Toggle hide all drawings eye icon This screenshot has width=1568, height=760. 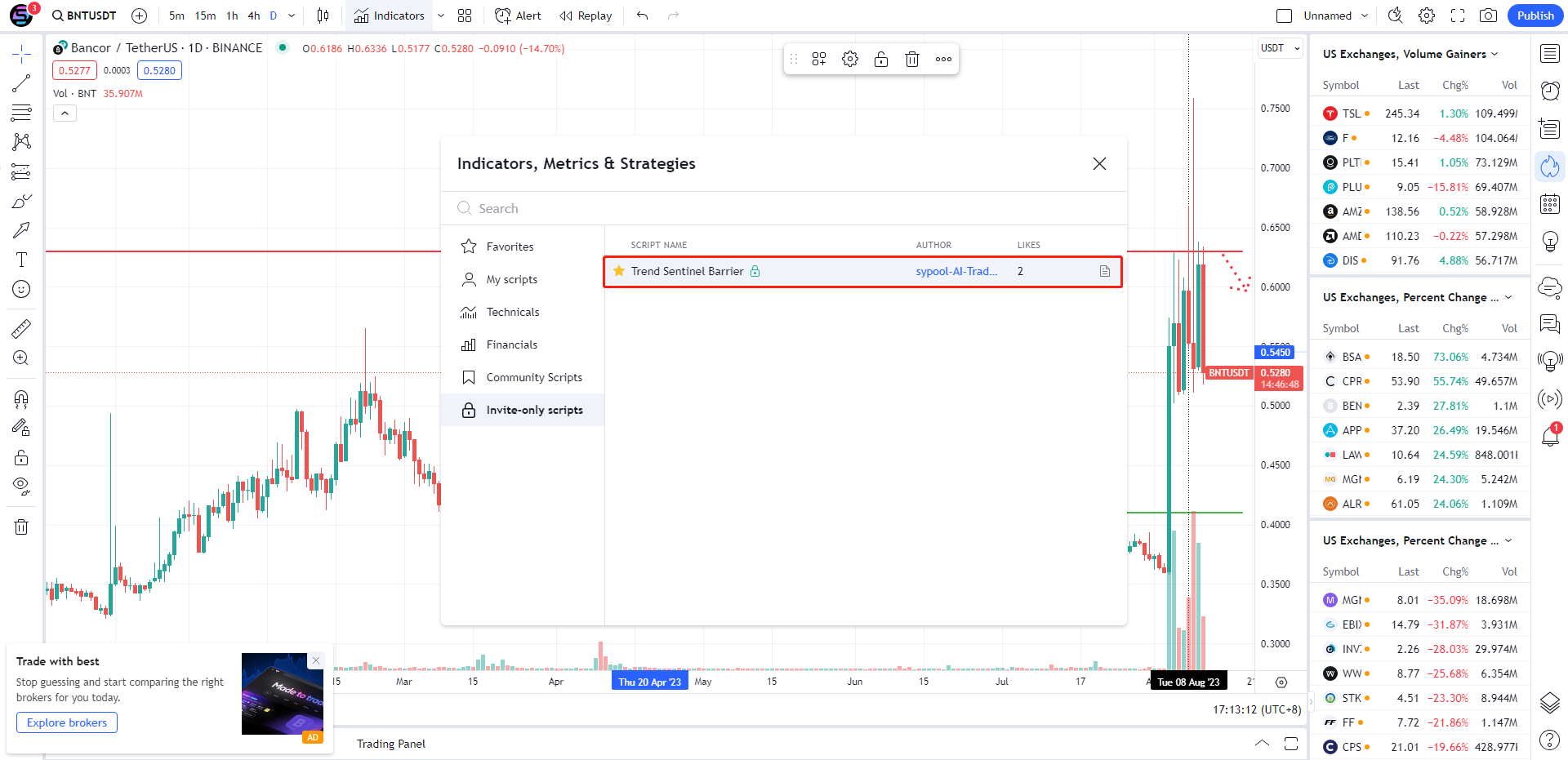[x=21, y=487]
